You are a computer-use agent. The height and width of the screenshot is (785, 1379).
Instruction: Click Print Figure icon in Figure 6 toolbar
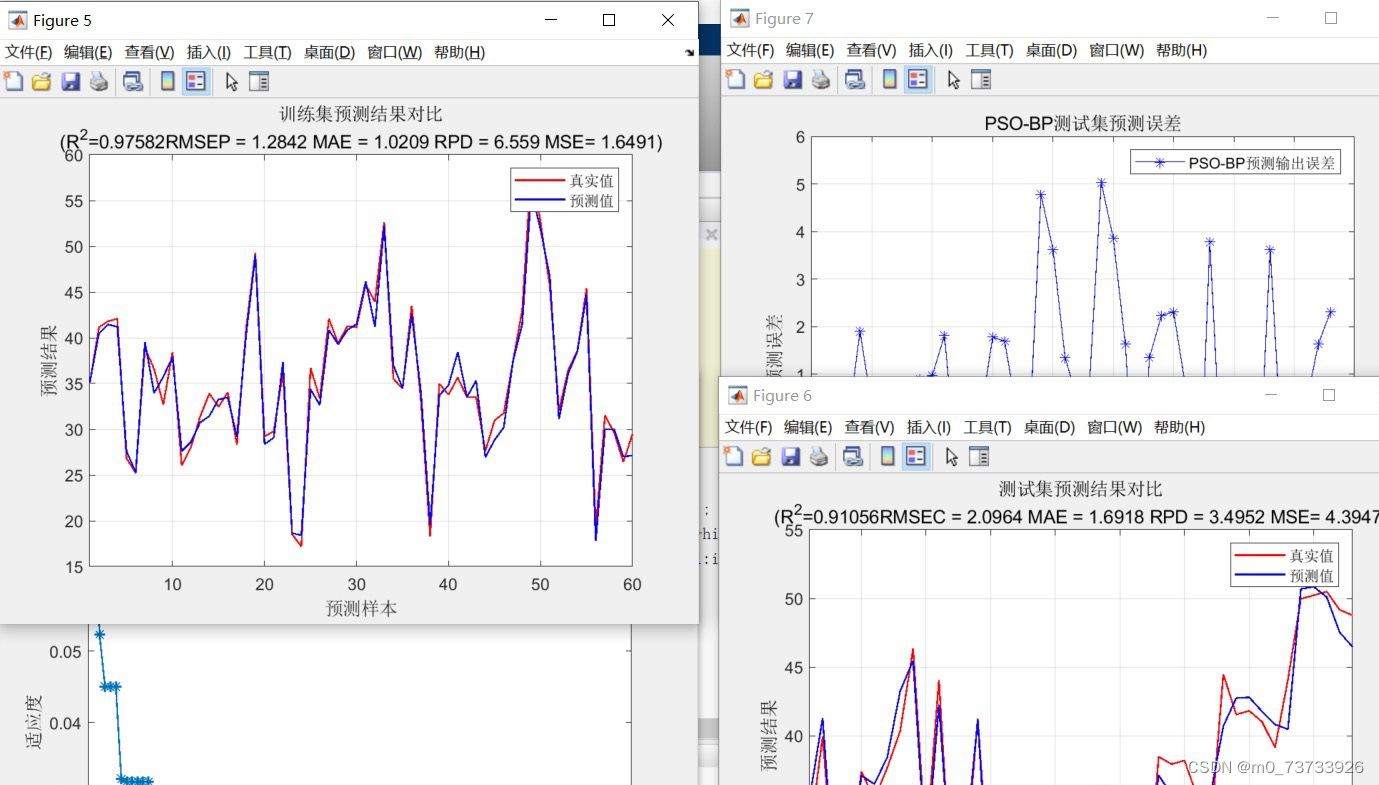coord(818,457)
